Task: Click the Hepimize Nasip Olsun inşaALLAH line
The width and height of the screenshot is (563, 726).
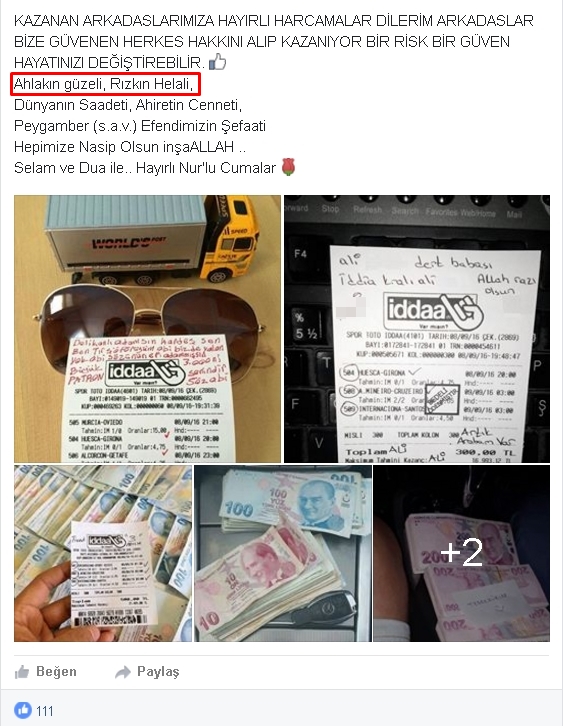Action: coord(130,147)
